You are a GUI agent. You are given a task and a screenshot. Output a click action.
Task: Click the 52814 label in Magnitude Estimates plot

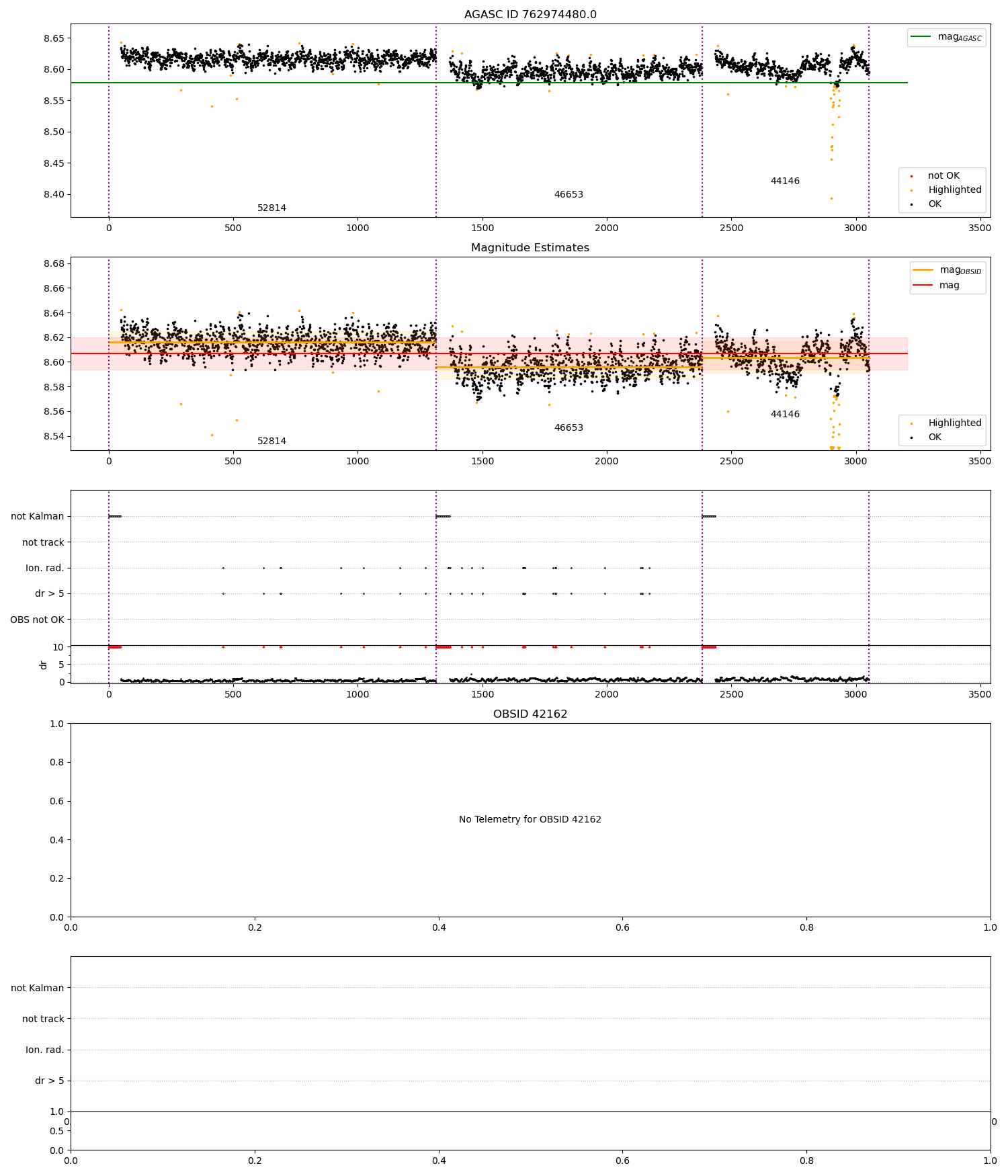[271, 442]
